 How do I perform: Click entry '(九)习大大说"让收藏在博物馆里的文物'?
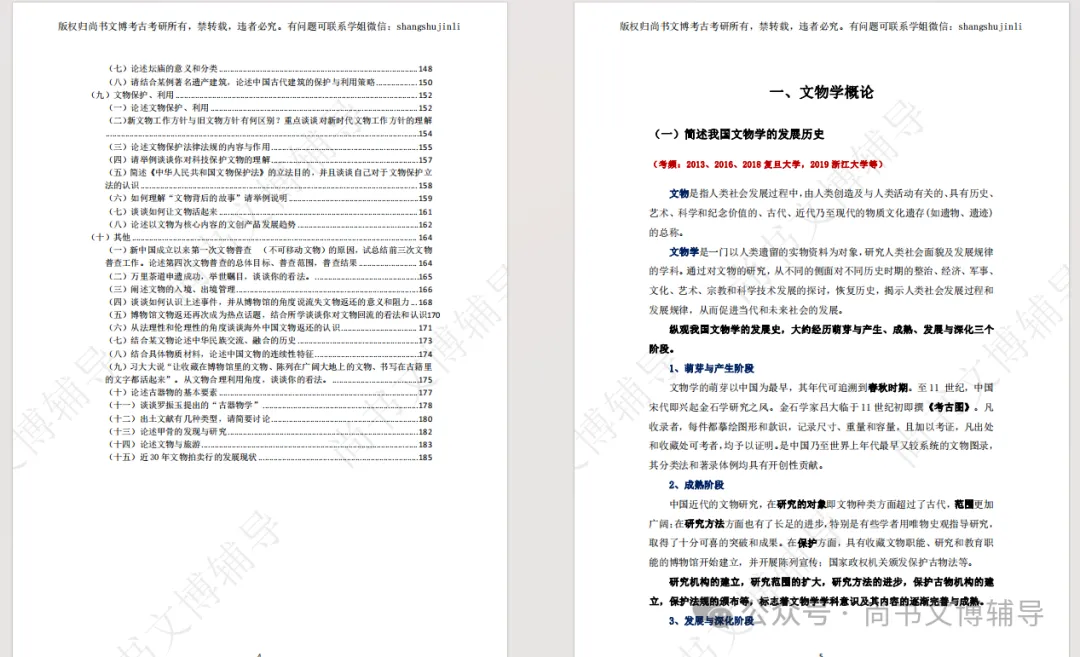269,373
